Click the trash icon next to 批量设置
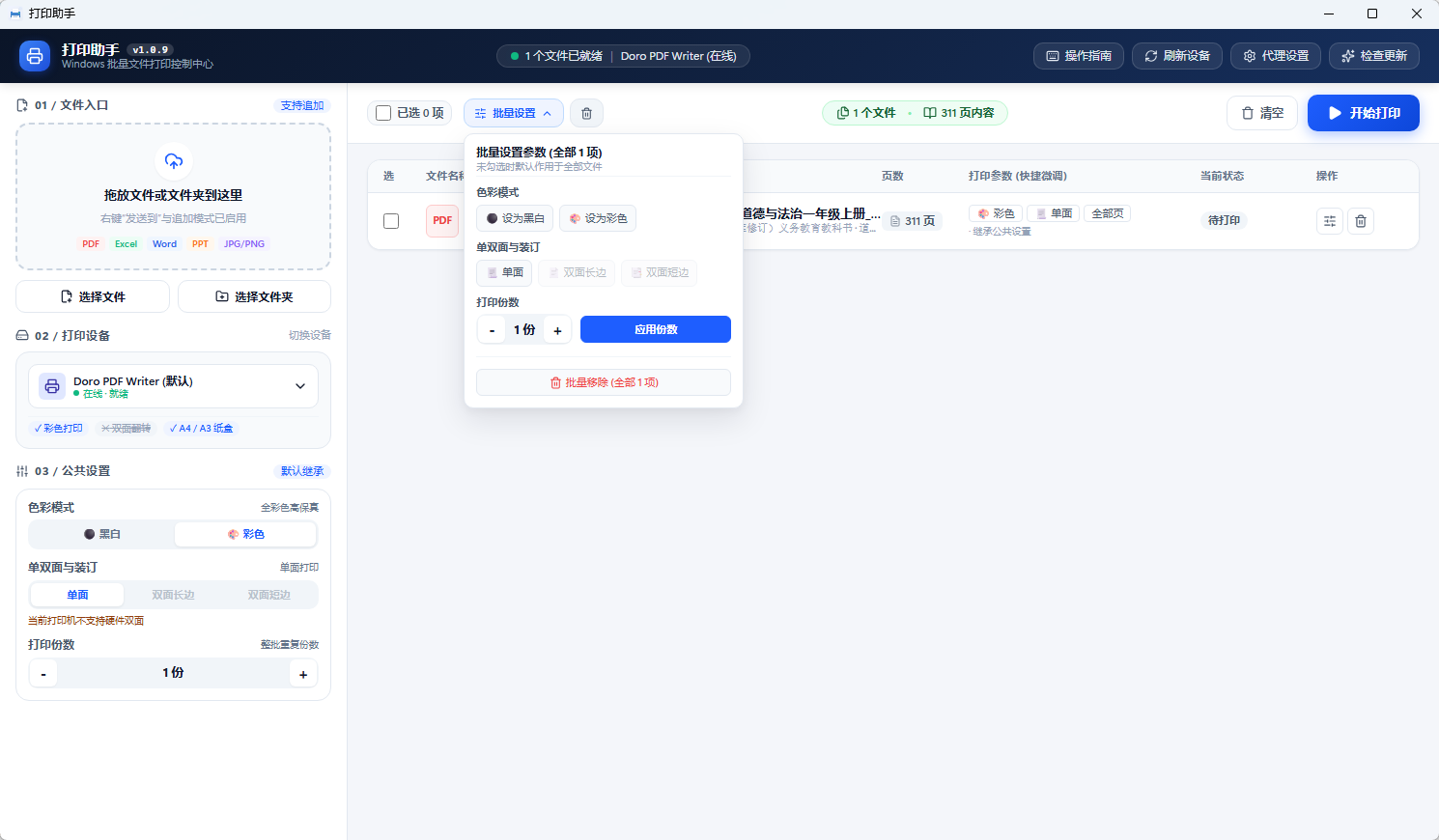This screenshot has height=840, width=1439. coord(586,113)
